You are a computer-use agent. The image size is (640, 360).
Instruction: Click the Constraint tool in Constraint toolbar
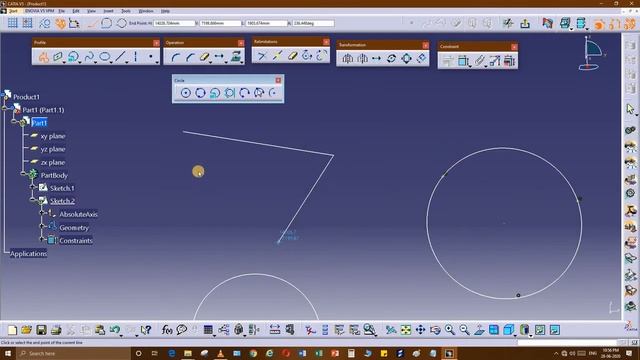(x=463, y=61)
